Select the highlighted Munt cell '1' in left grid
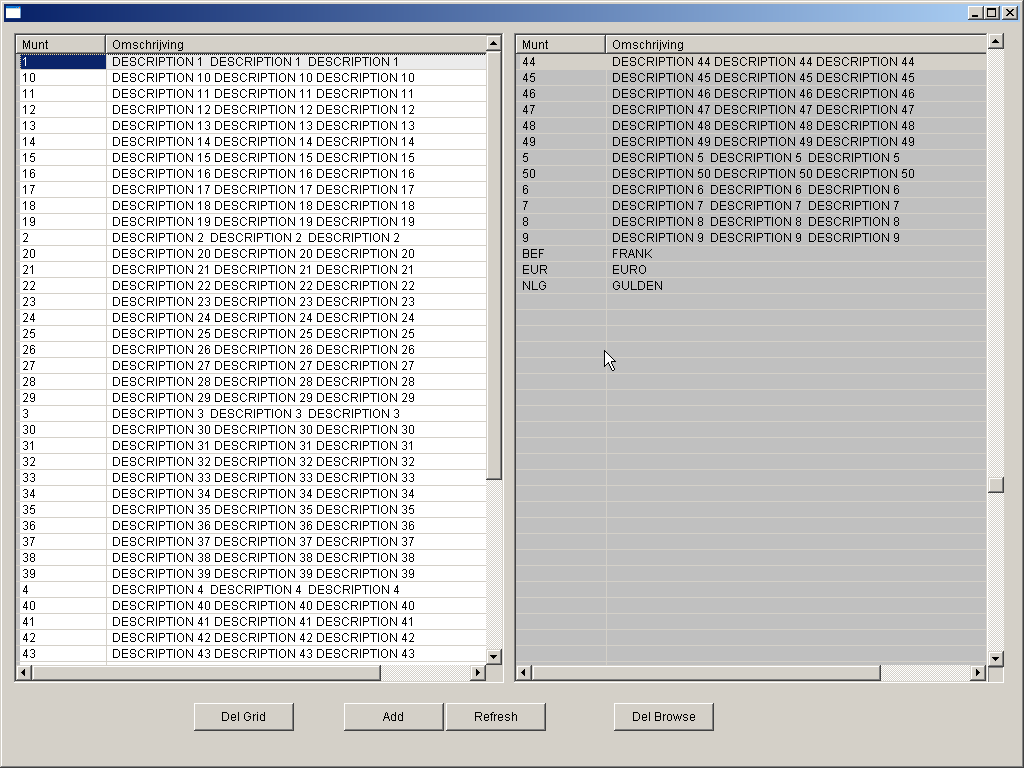 tap(61, 61)
